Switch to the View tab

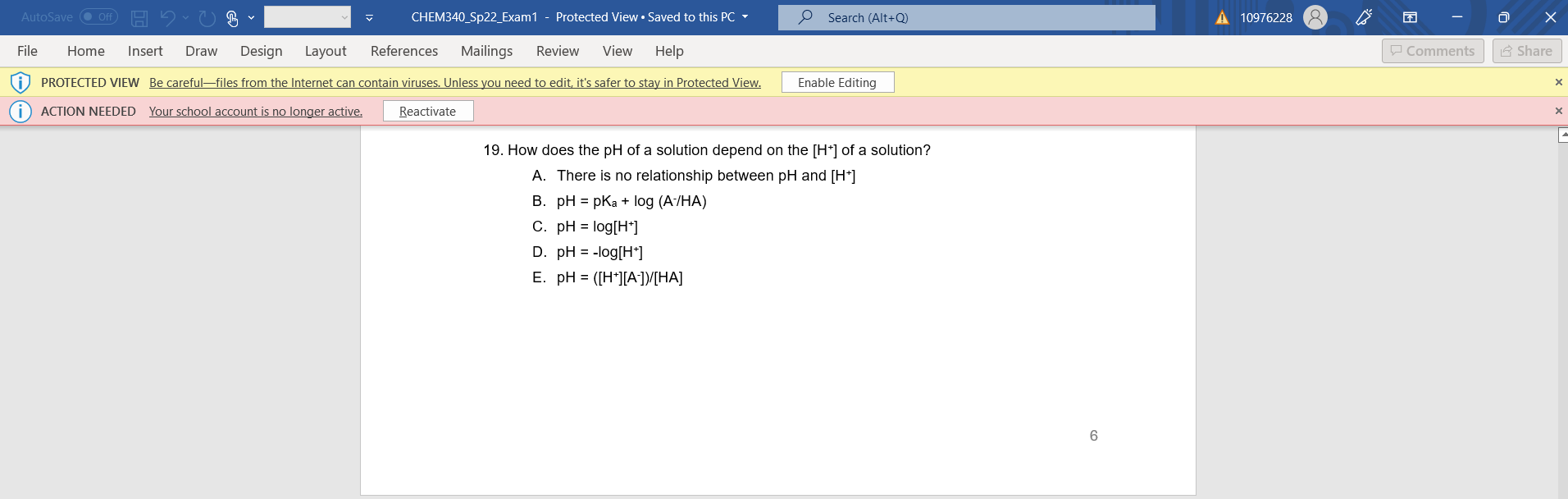618,51
